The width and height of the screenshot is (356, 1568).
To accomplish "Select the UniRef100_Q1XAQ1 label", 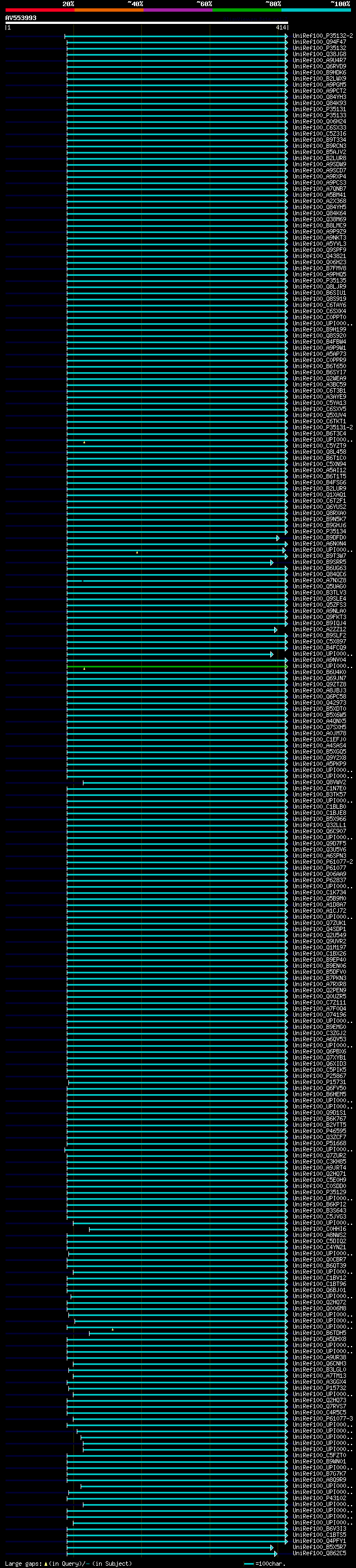I will (x=319, y=495).
